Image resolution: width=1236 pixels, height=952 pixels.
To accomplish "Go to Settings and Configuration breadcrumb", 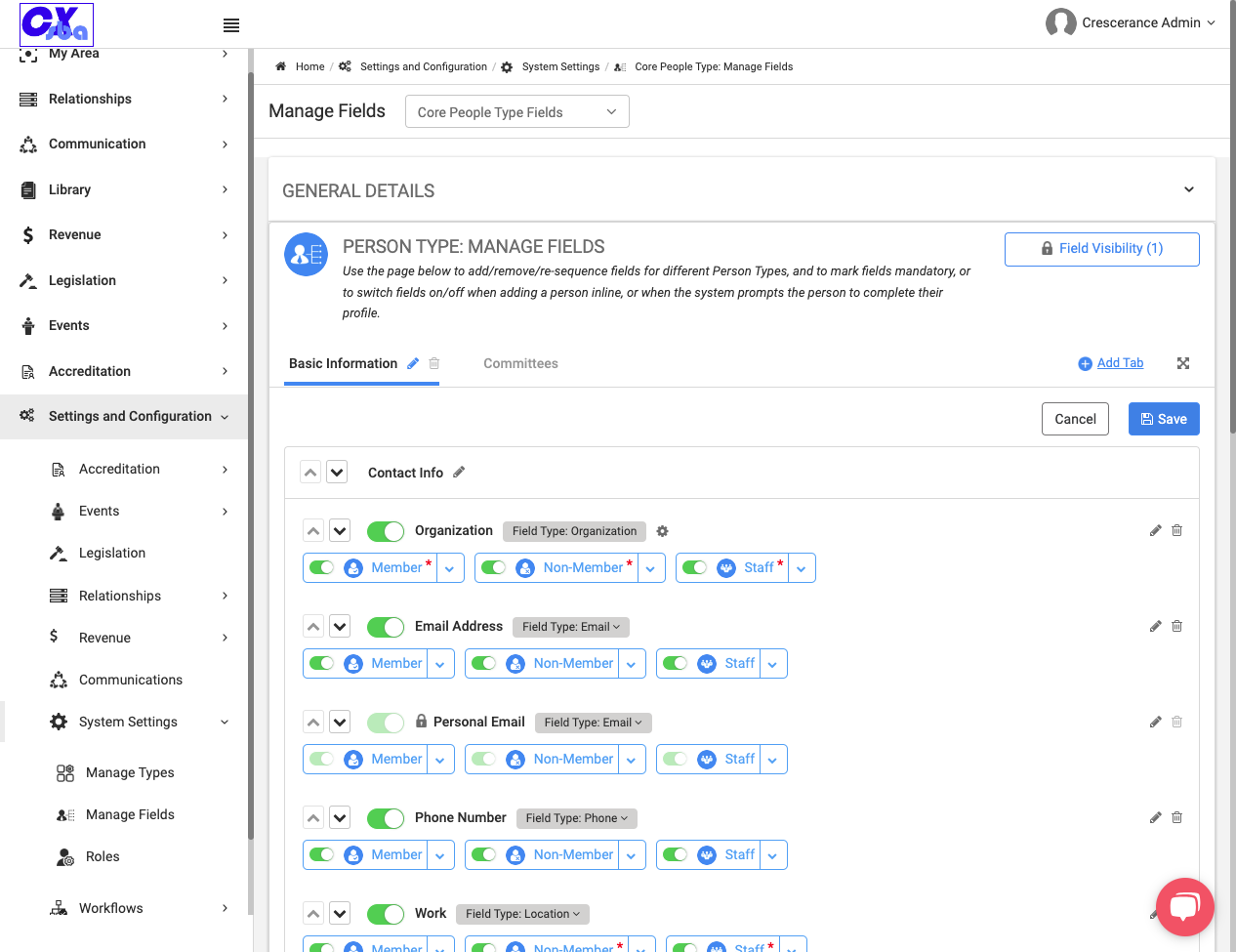I will click(x=423, y=66).
